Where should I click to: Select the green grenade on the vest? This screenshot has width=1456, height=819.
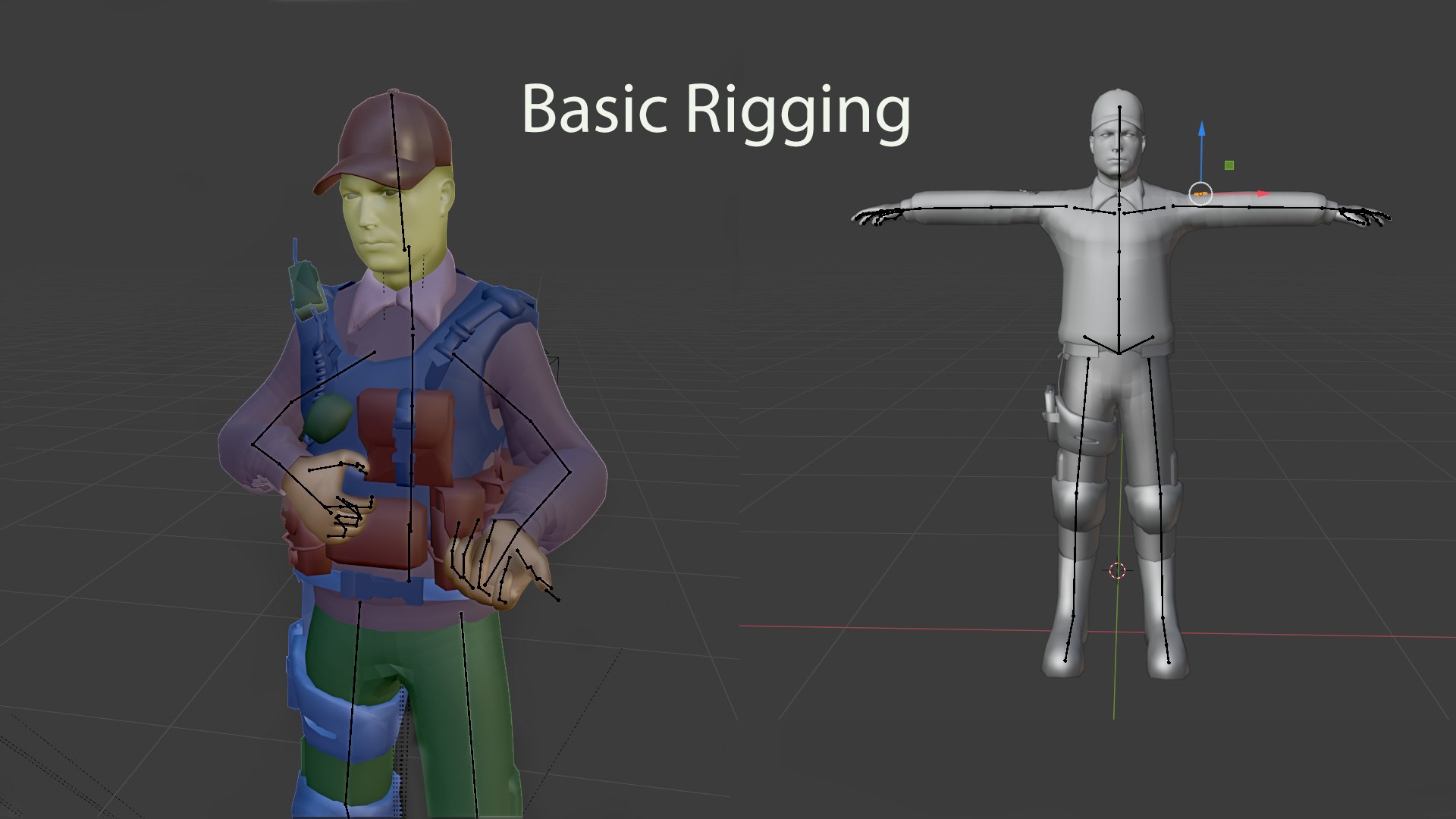point(328,419)
